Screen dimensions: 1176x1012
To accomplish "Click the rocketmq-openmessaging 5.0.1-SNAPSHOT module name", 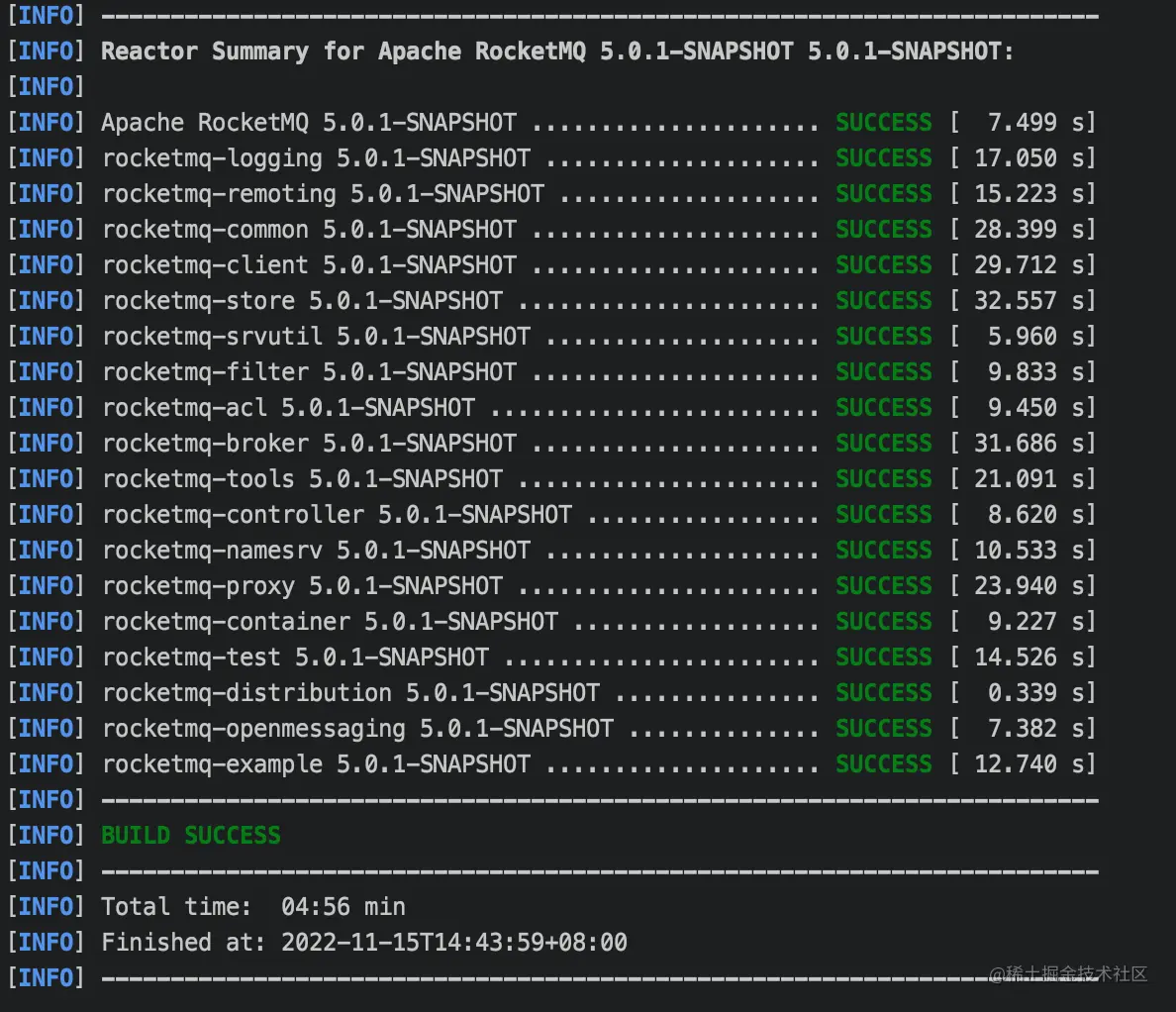I will pyautogui.click(x=357, y=729).
